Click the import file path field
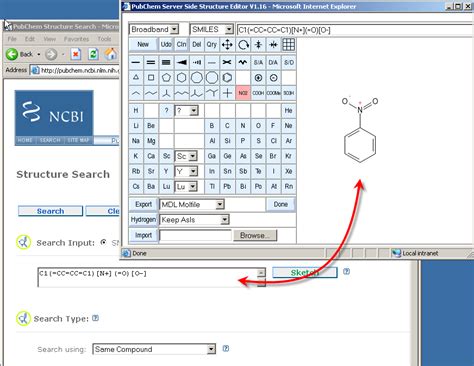This screenshot has width=474, height=366. point(195,235)
